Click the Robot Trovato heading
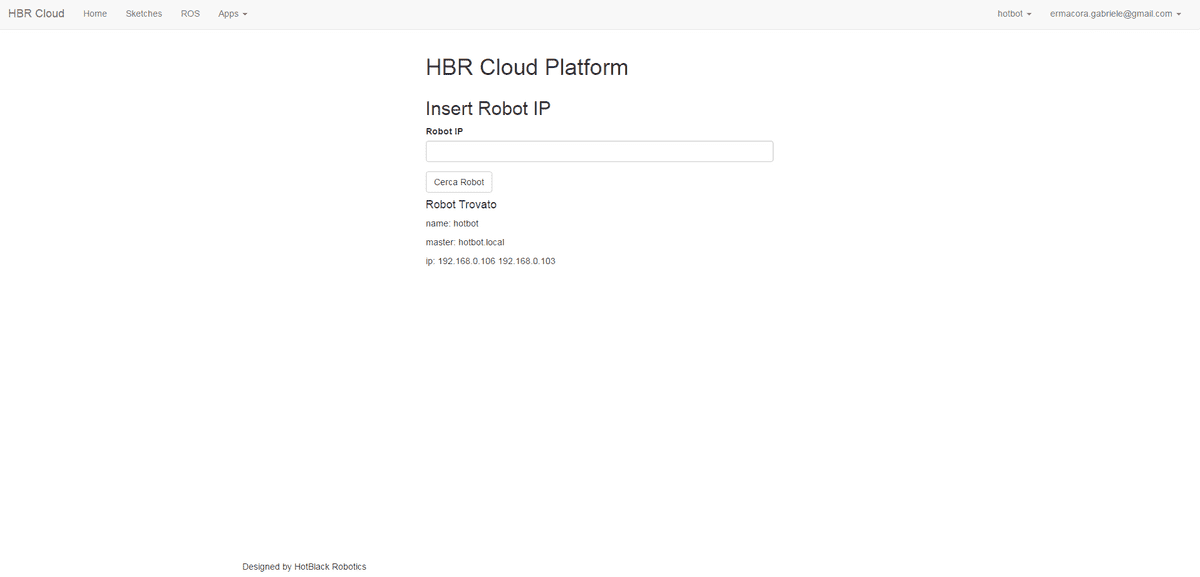 [x=460, y=203]
